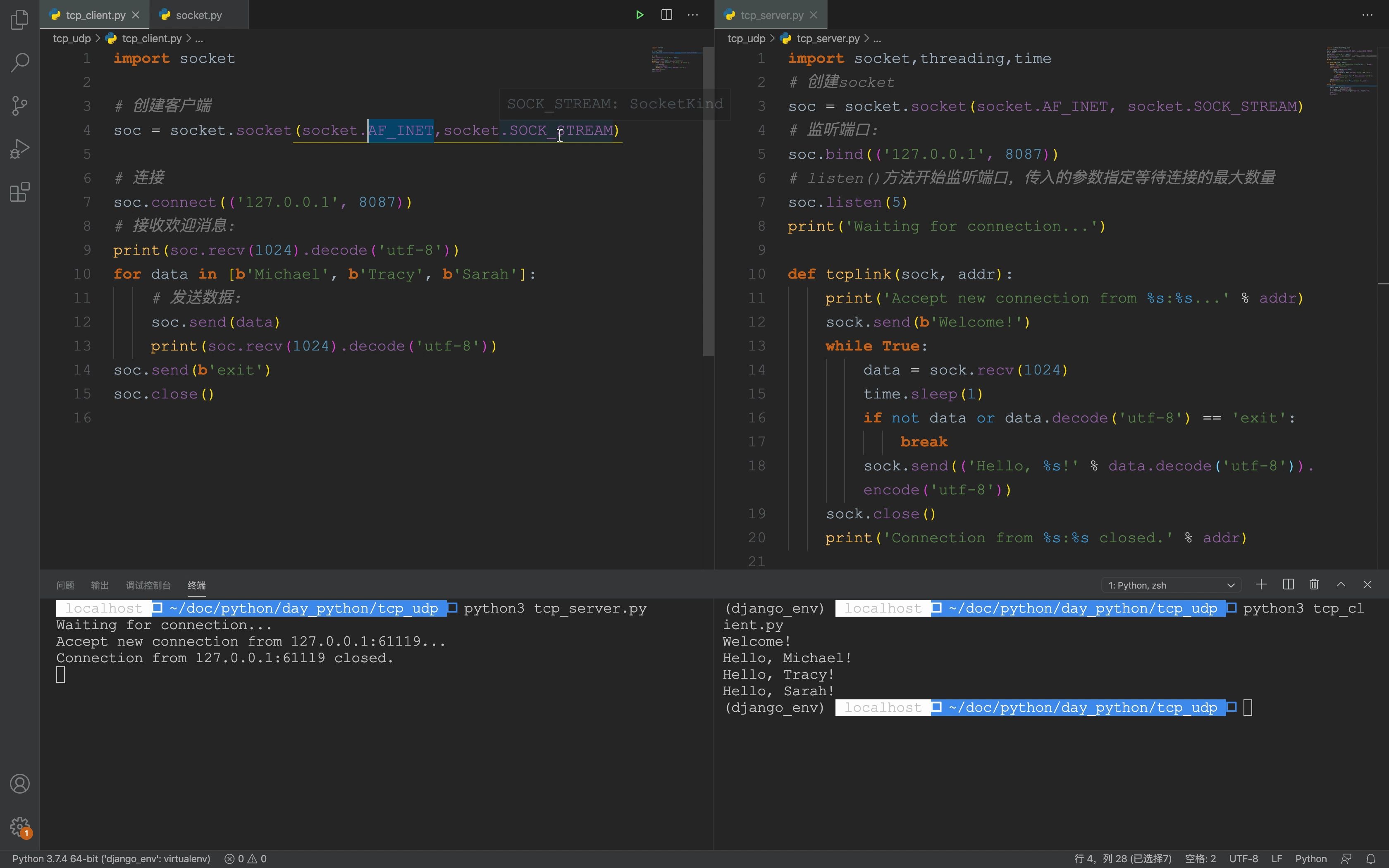
Task: Click 'listen' in tcp_server.py line 7
Action: [854, 202]
